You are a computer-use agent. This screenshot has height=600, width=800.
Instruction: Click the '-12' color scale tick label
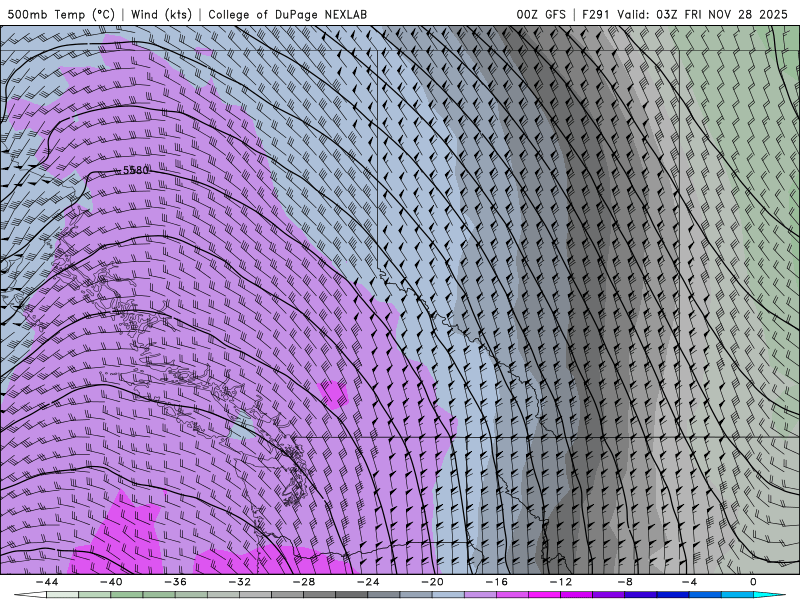(x=561, y=582)
